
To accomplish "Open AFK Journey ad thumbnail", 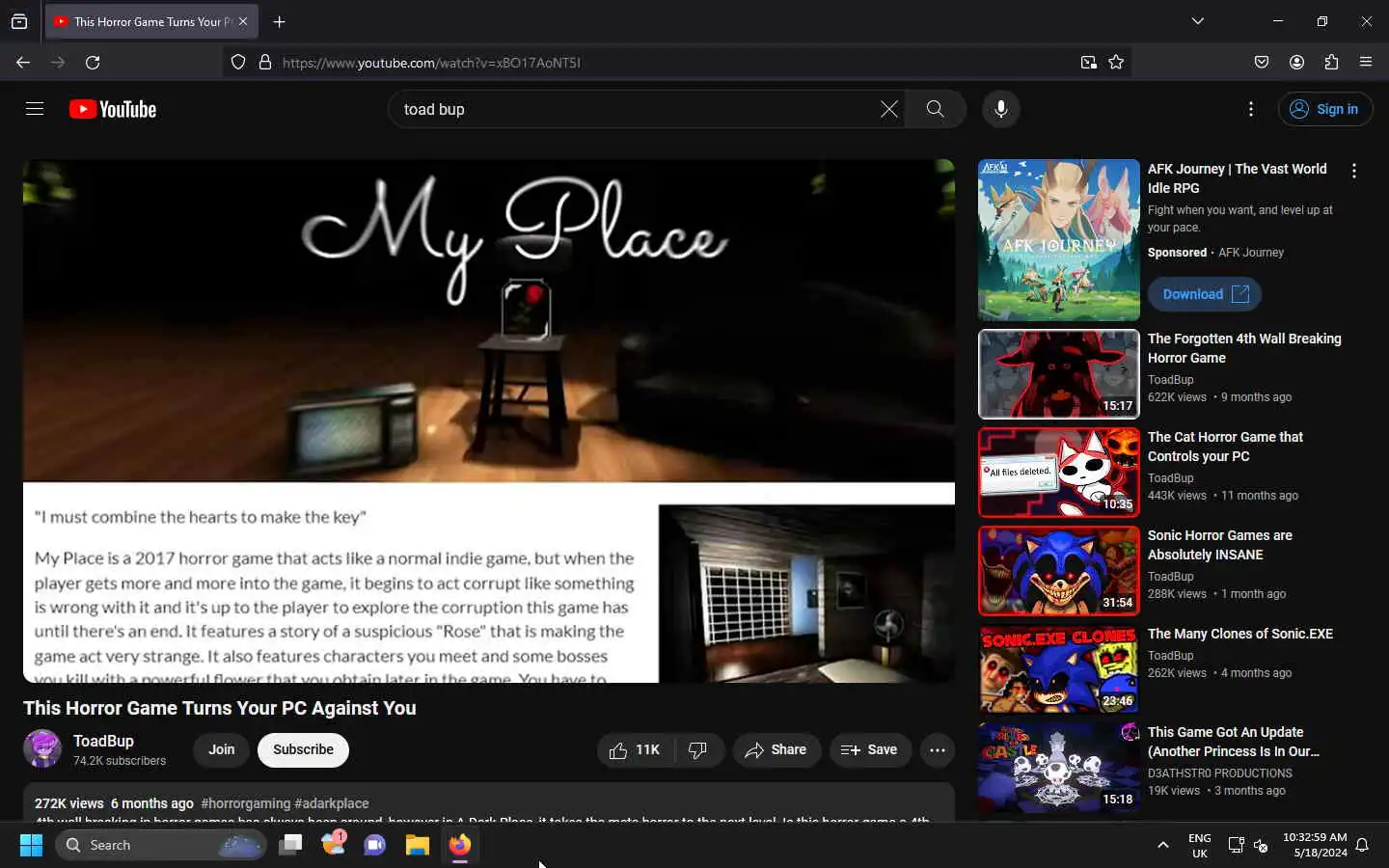I will [x=1059, y=240].
